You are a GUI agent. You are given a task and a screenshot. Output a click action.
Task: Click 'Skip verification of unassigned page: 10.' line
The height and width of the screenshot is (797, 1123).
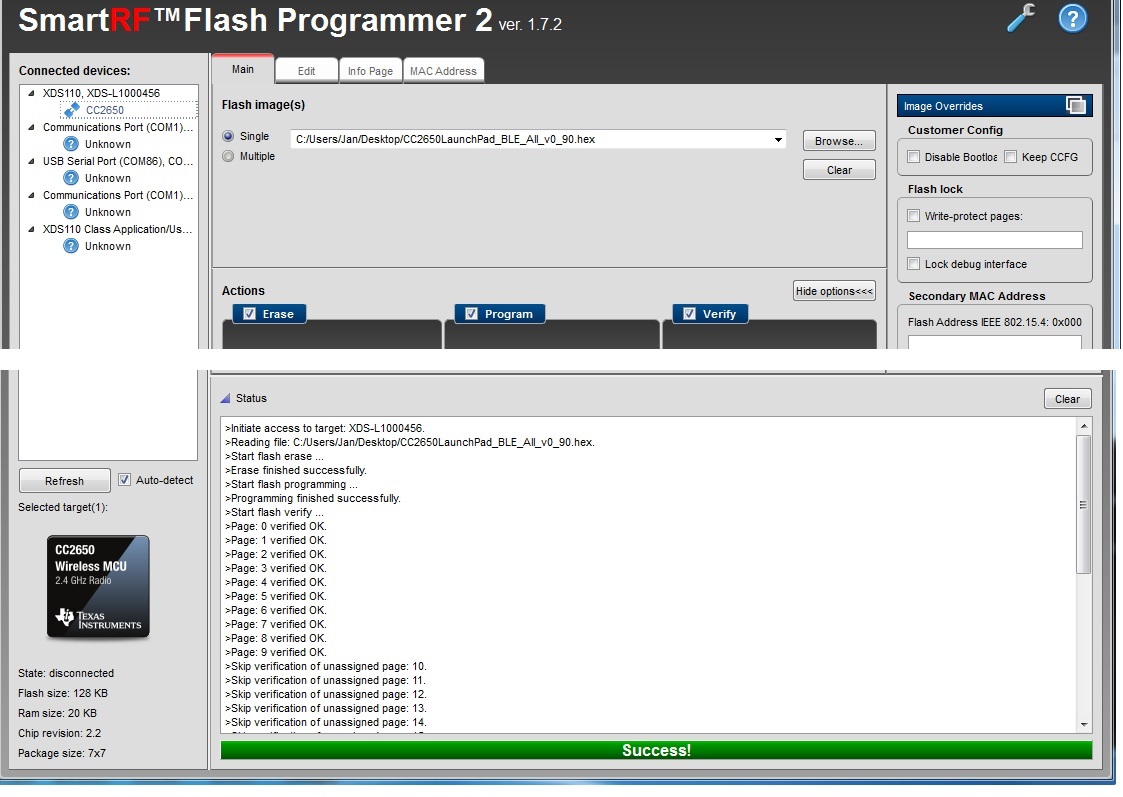point(326,666)
